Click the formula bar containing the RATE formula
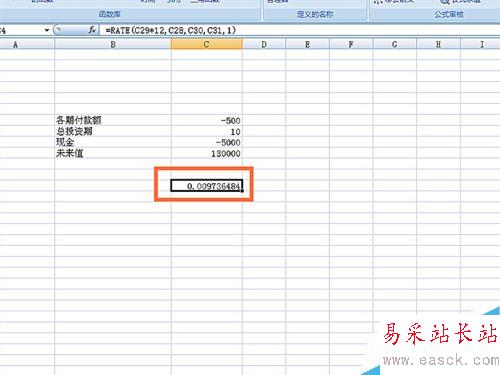Image resolution: width=500 pixels, height=375 pixels. 300,30
